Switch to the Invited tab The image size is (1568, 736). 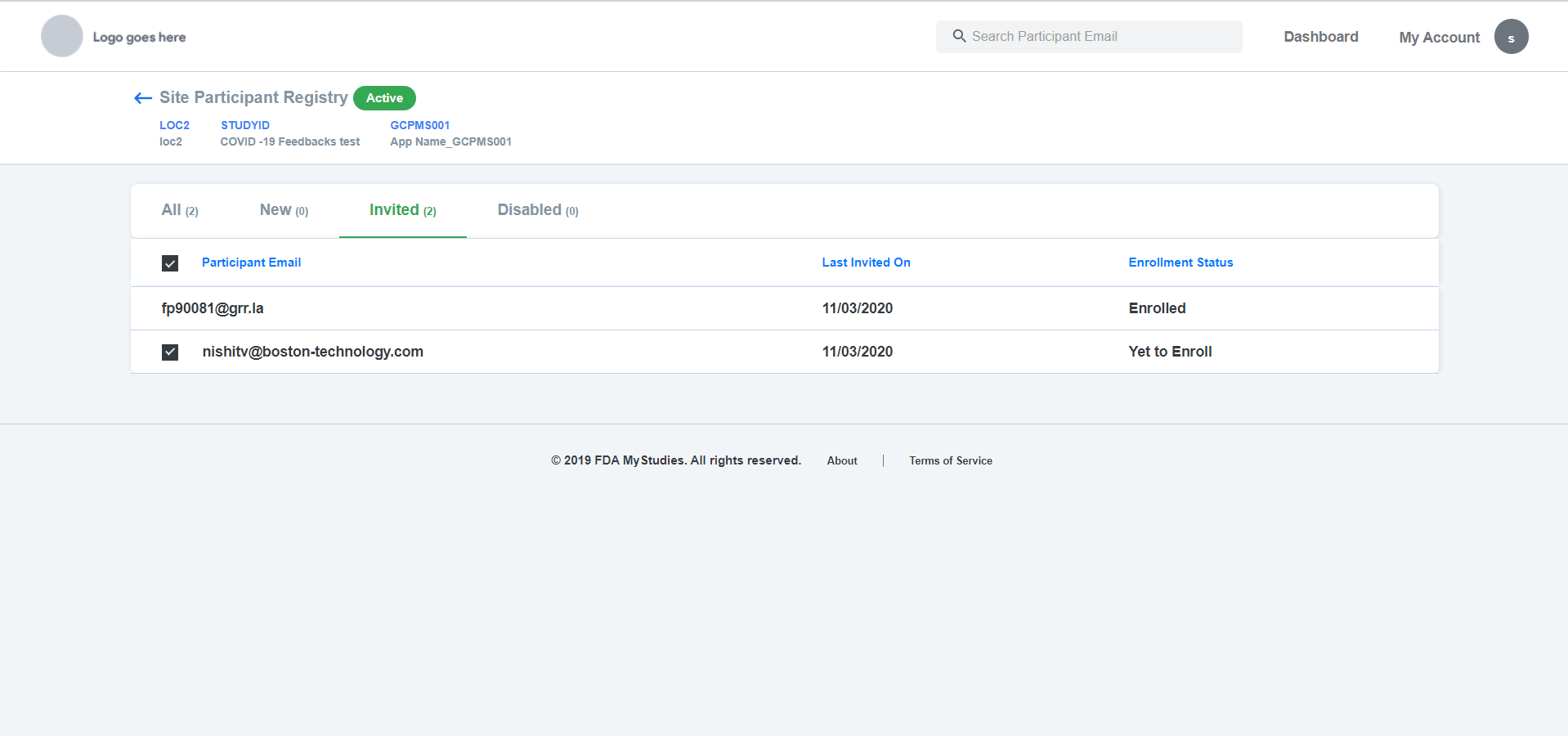tap(401, 209)
